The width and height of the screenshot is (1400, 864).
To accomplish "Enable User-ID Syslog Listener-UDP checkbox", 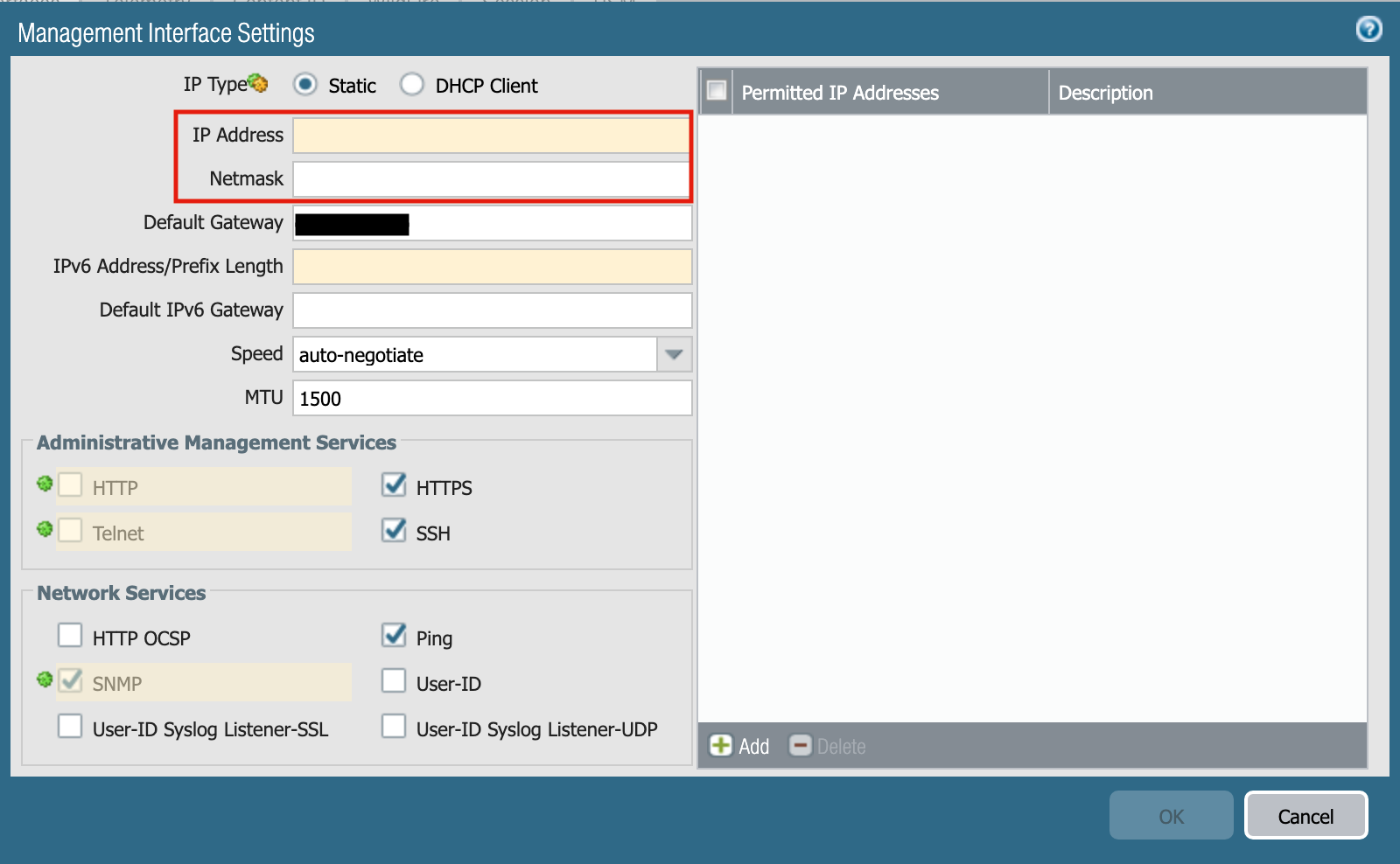I will tap(394, 726).
